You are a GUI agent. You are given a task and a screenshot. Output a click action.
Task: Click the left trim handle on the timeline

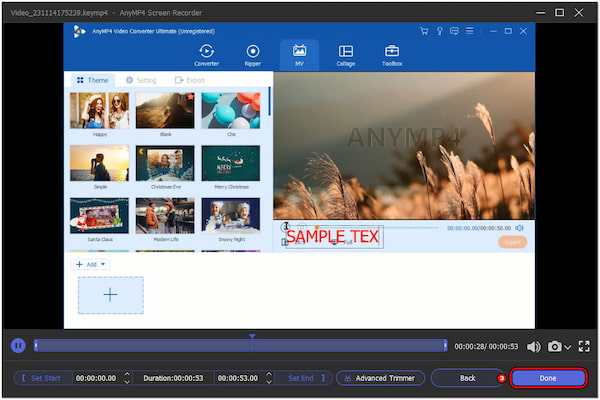[36, 346]
